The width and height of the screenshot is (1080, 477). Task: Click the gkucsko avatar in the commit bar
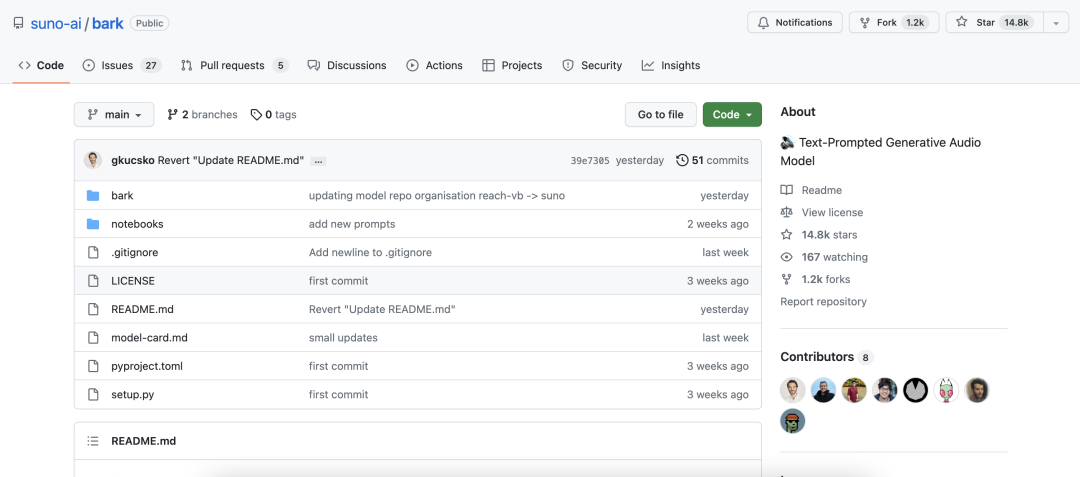(x=93, y=160)
